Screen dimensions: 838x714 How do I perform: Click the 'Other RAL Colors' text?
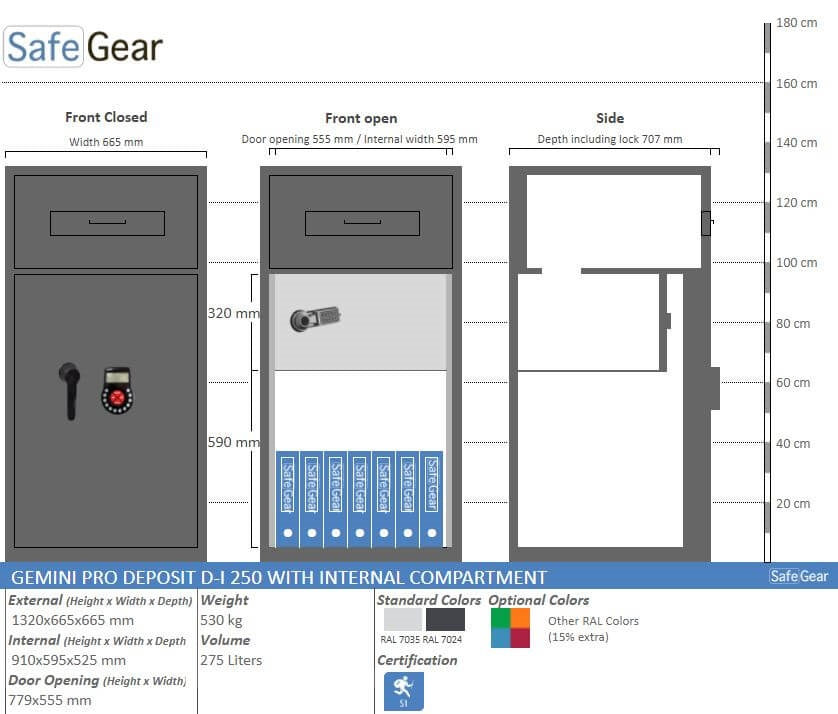(593, 621)
